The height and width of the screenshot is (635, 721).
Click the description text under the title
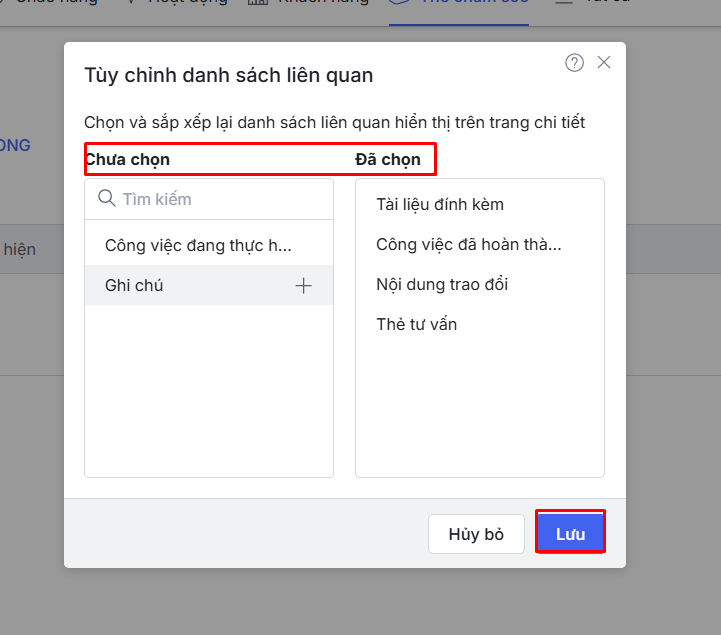[334, 122]
